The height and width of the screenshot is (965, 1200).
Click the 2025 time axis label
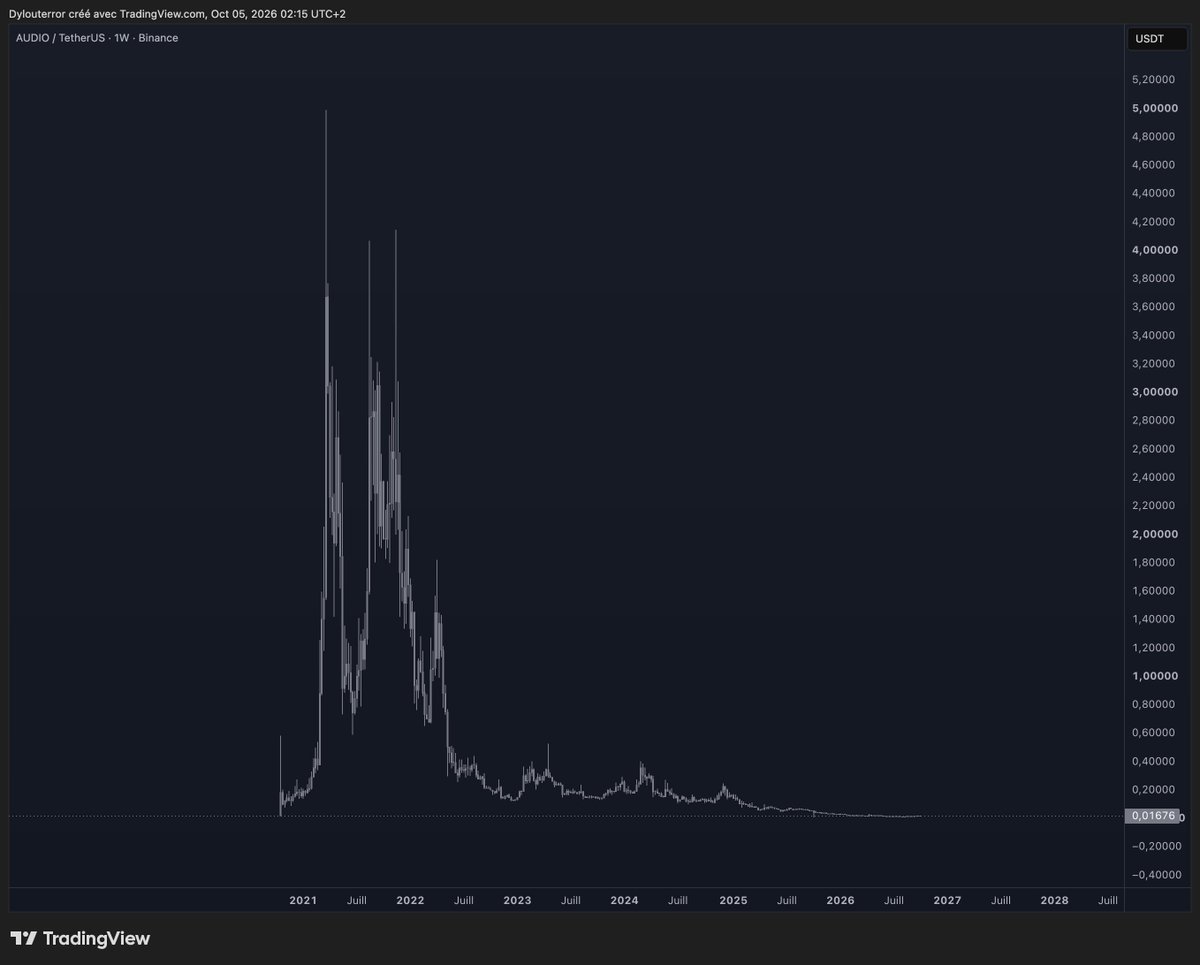tap(733, 900)
